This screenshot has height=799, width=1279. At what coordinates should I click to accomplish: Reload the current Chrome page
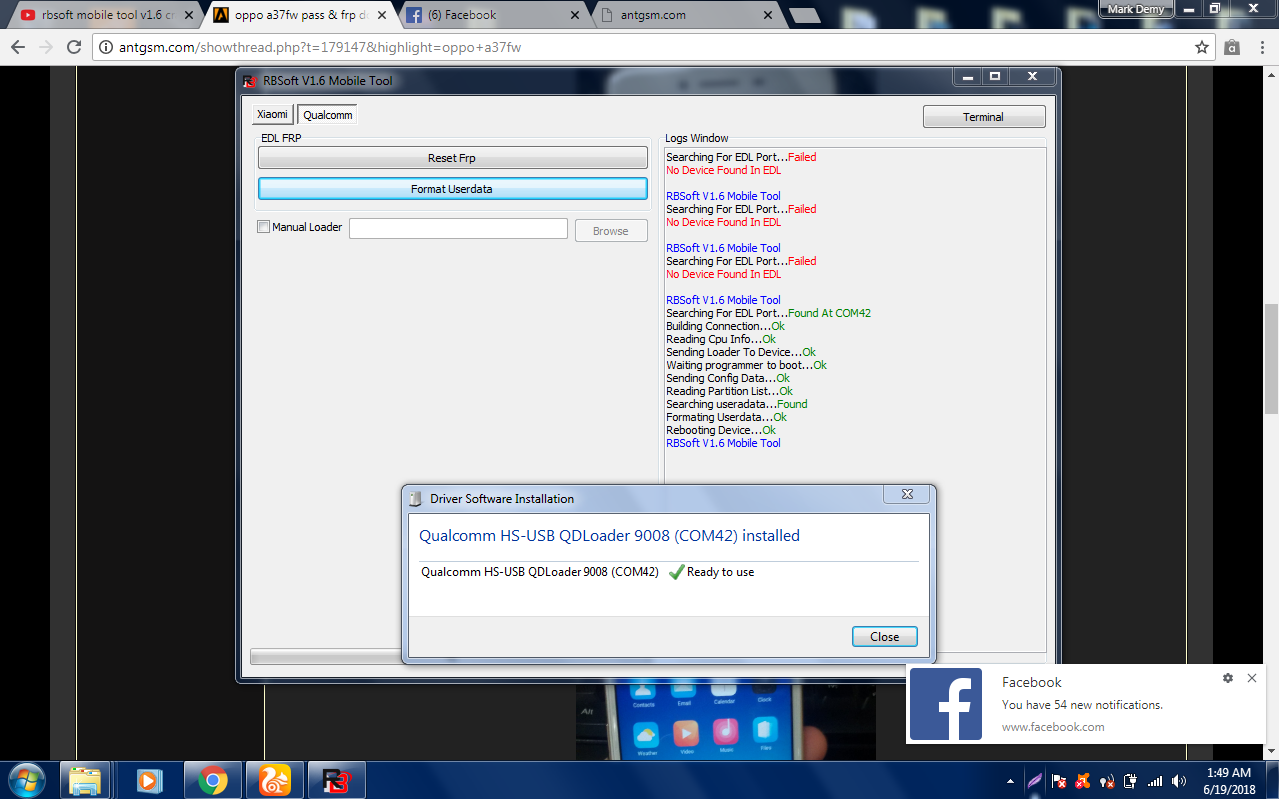coord(74,47)
